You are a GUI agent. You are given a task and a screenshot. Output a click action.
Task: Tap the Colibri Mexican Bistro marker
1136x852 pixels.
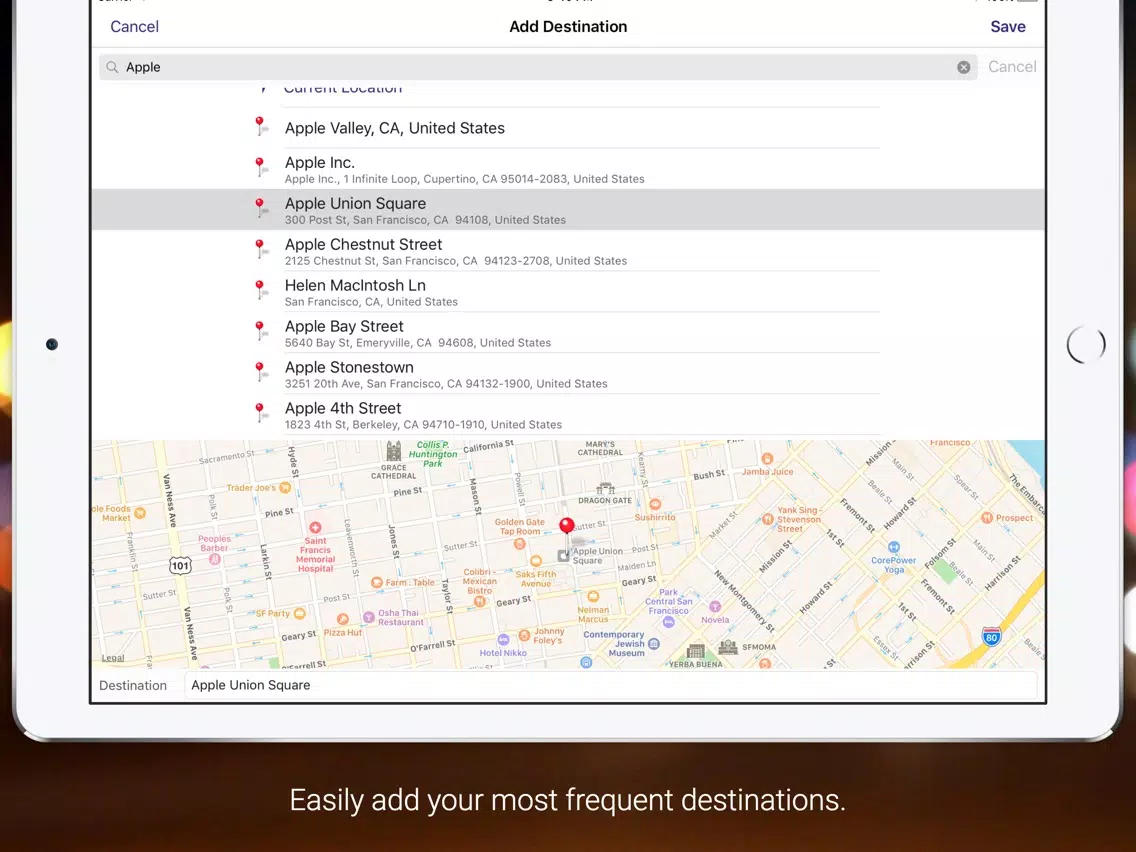[x=479, y=601]
